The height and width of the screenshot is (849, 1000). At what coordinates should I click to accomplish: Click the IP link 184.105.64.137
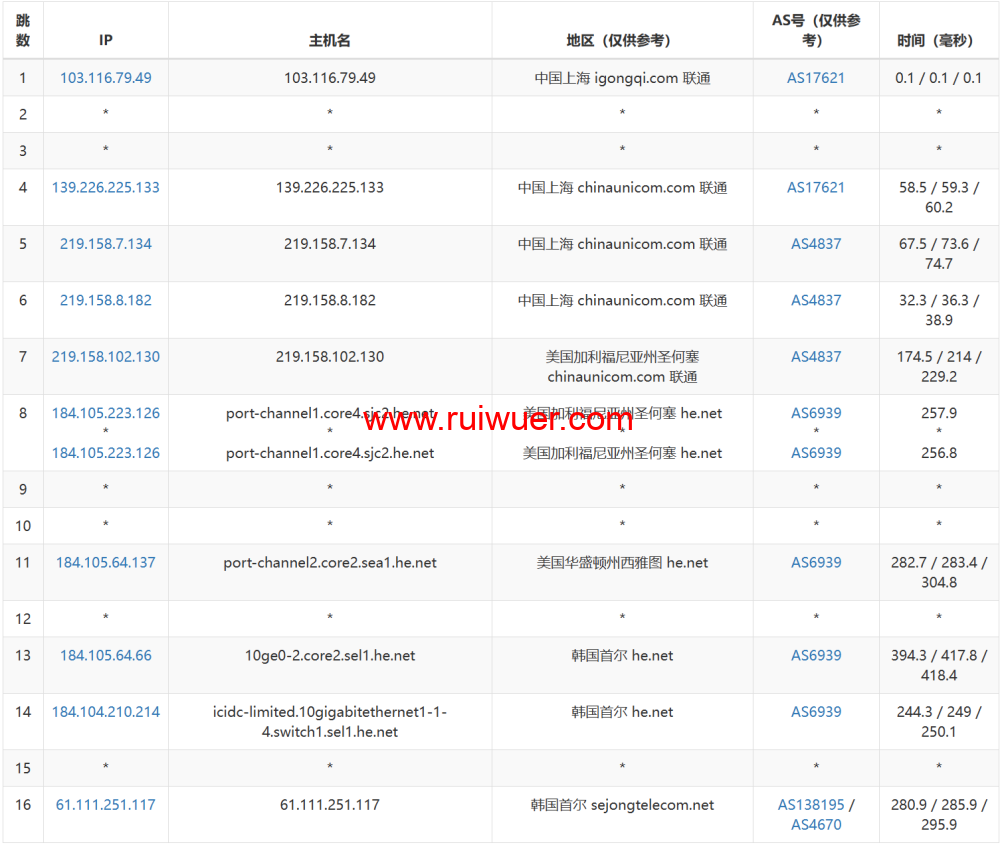[105, 563]
